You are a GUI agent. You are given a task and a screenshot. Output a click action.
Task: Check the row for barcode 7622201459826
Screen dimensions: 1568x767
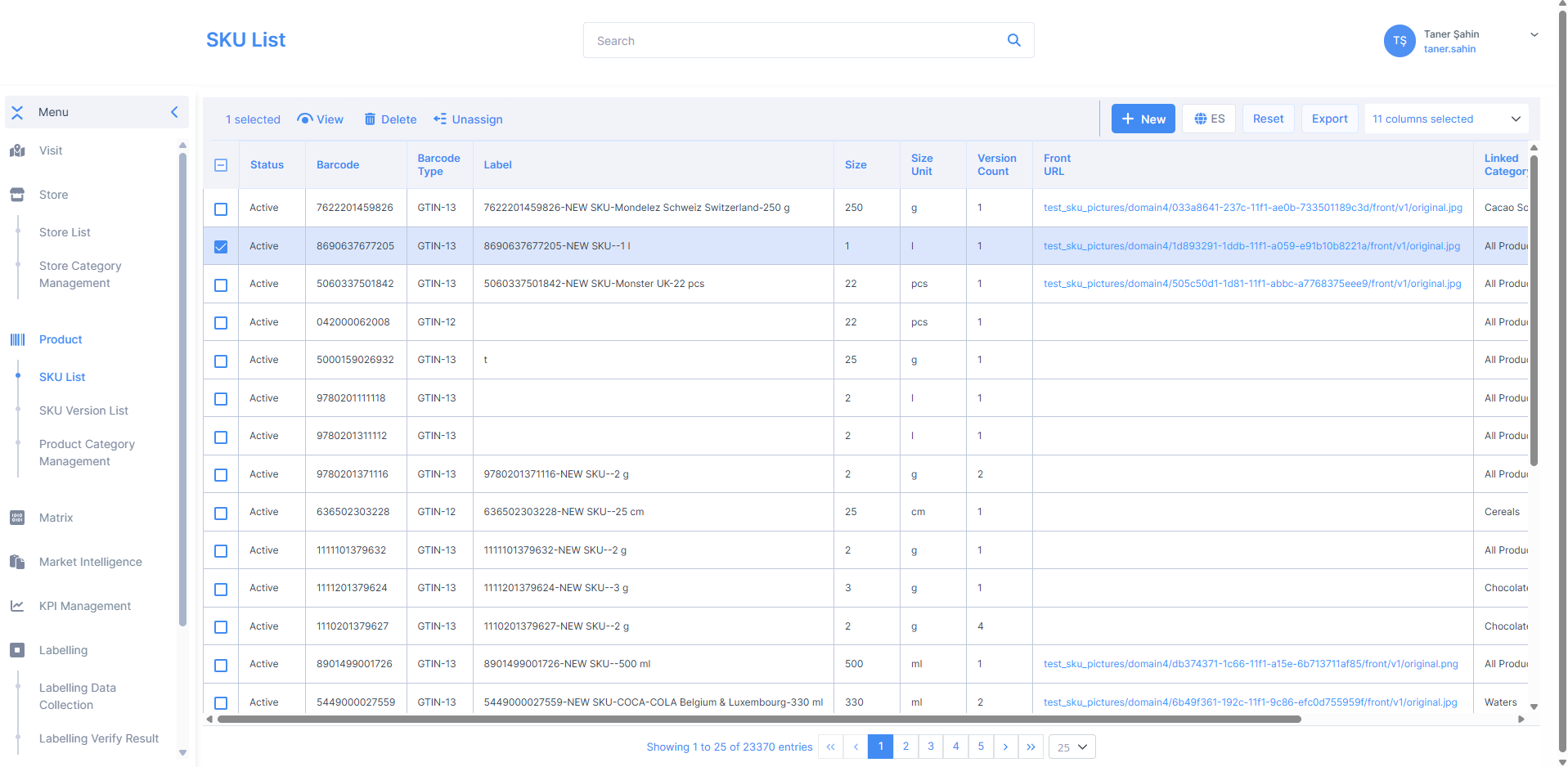coord(221,209)
